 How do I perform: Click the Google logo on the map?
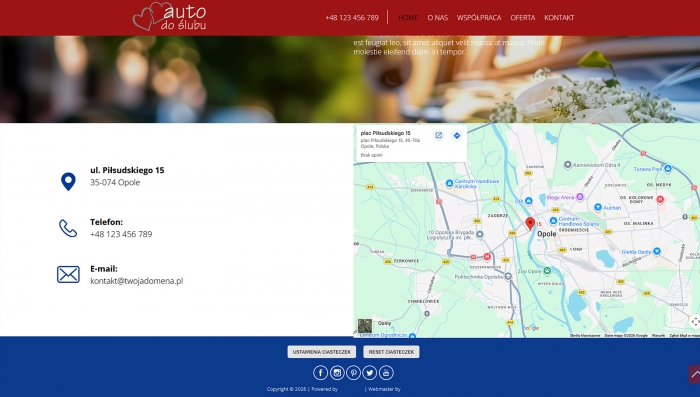click(x=530, y=328)
